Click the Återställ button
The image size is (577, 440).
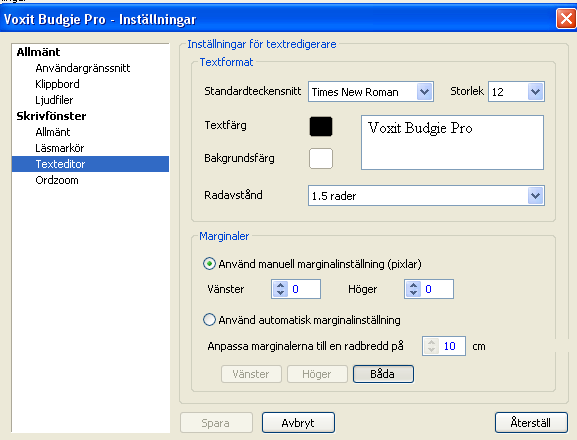coord(531,423)
